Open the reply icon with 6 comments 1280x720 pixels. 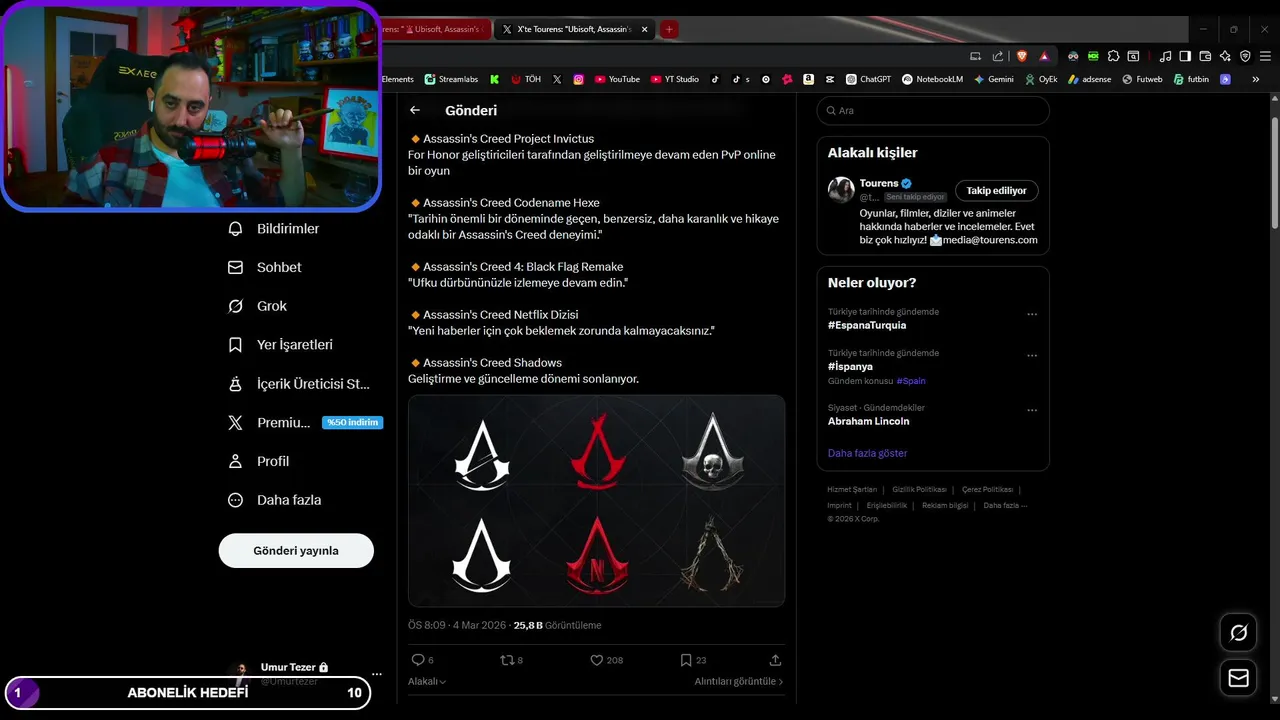(422, 660)
